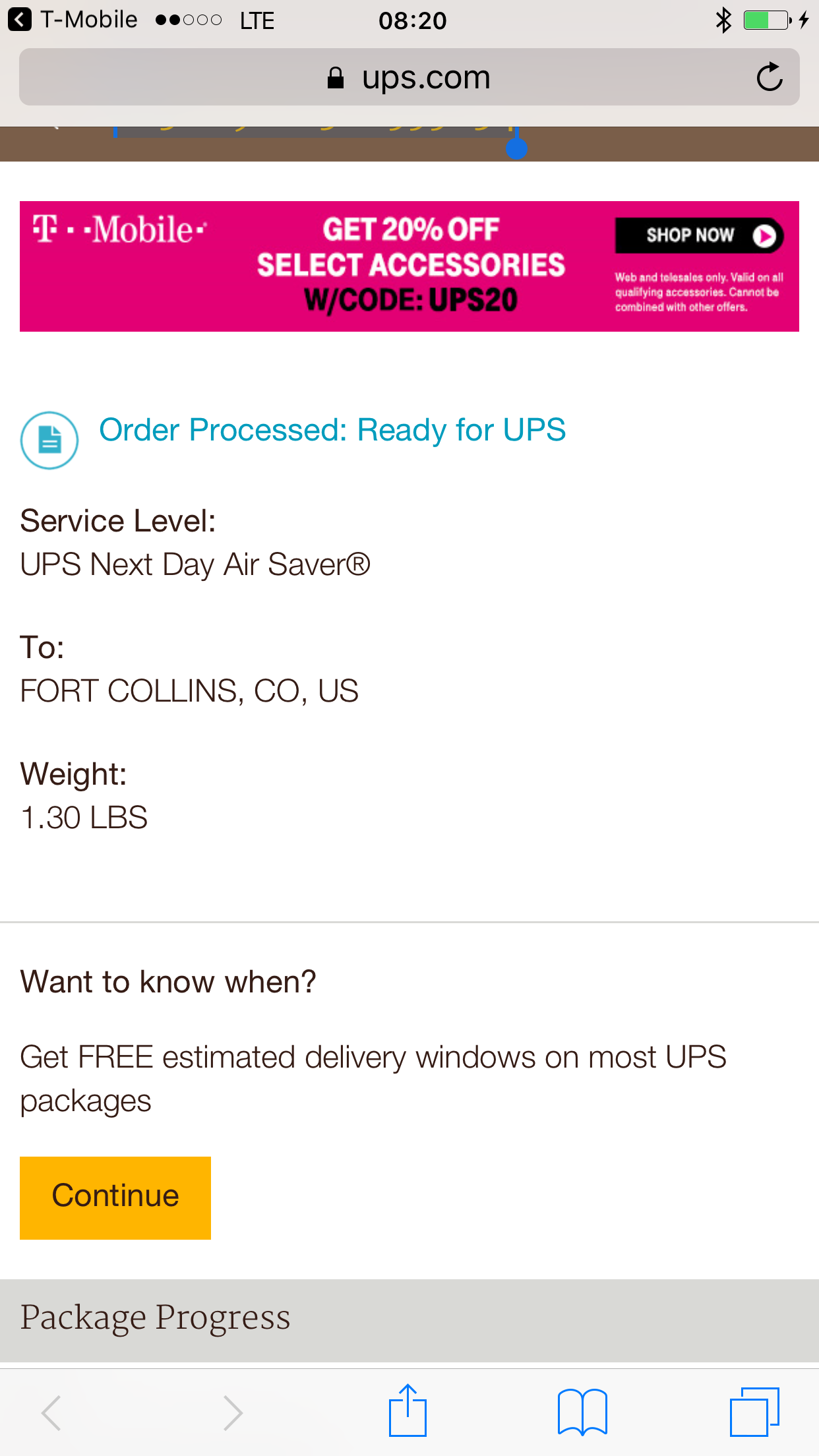
Task: Tap the padlock icon beside ups.com
Action: pos(336,78)
